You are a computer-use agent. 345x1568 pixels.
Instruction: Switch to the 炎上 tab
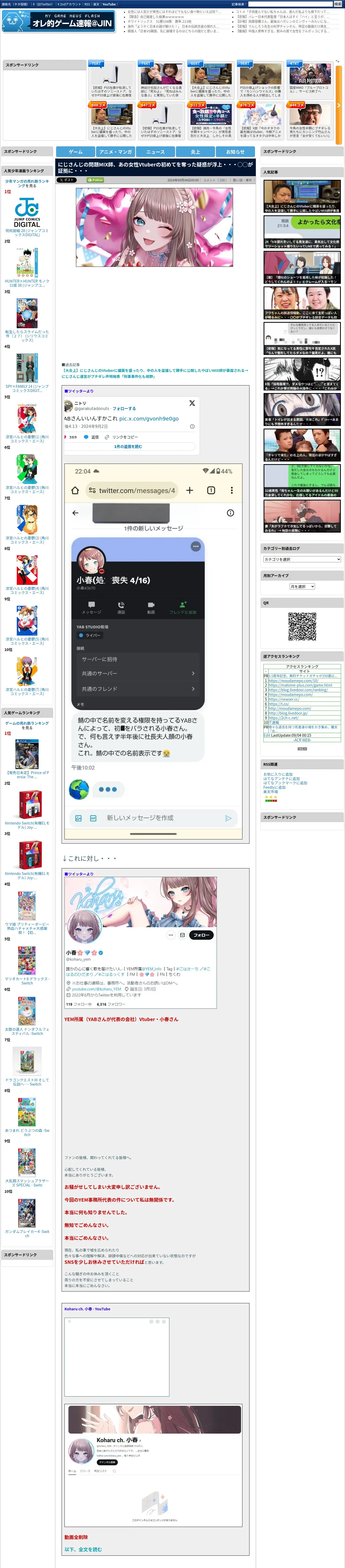tap(195, 152)
